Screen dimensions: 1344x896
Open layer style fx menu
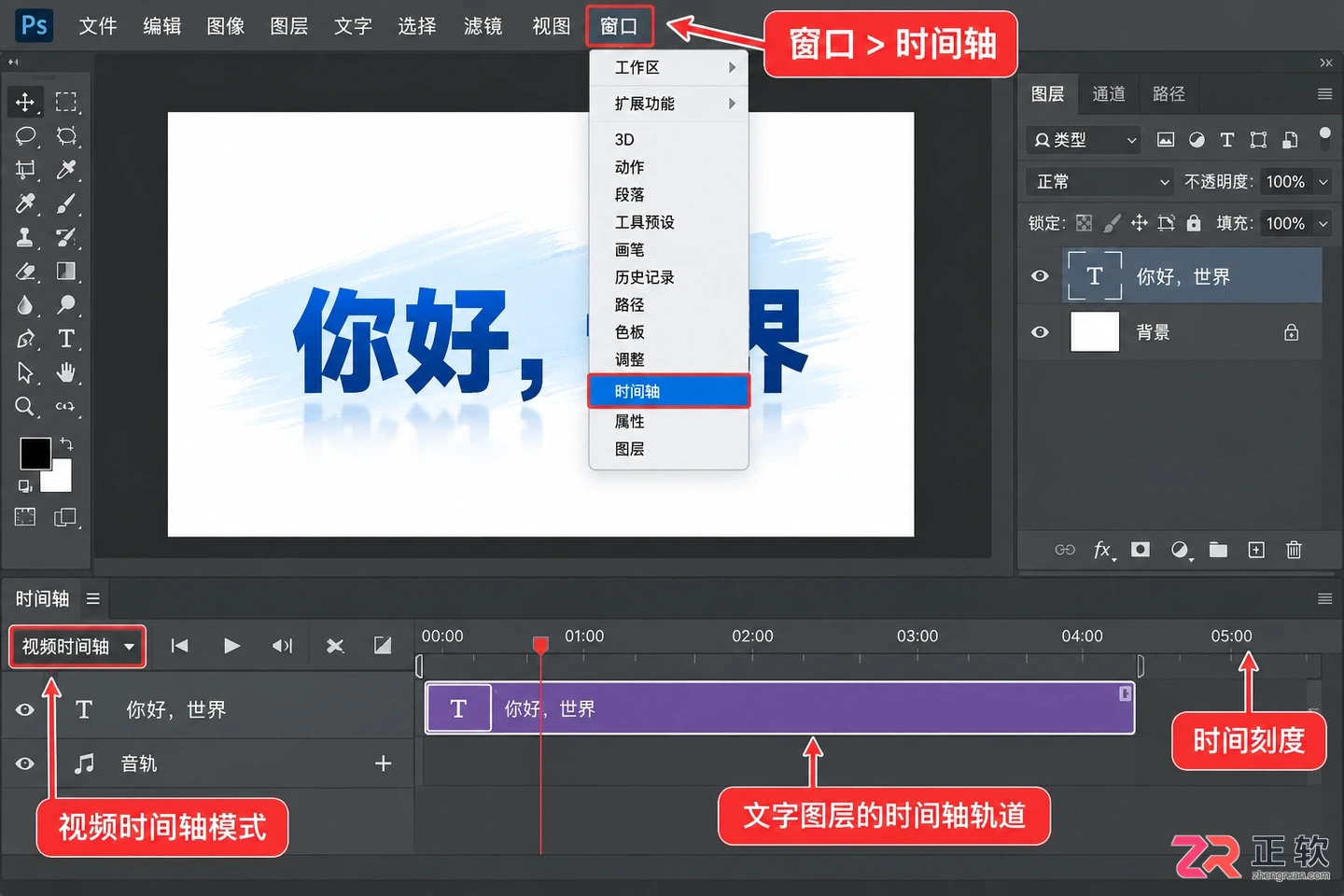tap(1103, 550)
